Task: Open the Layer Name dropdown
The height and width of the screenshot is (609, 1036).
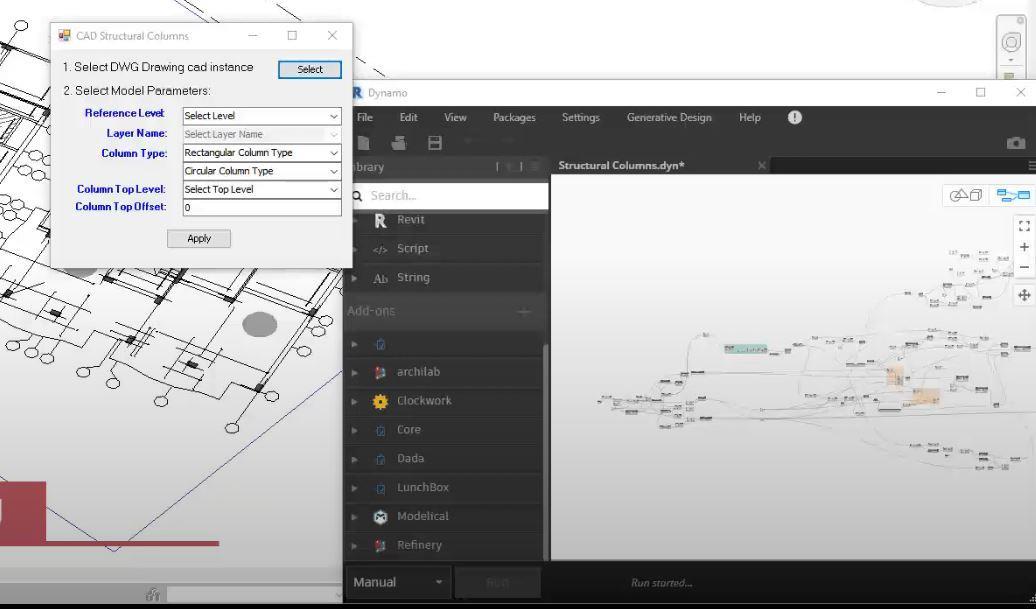Action: pyautogui.click(x=262, y=134)
